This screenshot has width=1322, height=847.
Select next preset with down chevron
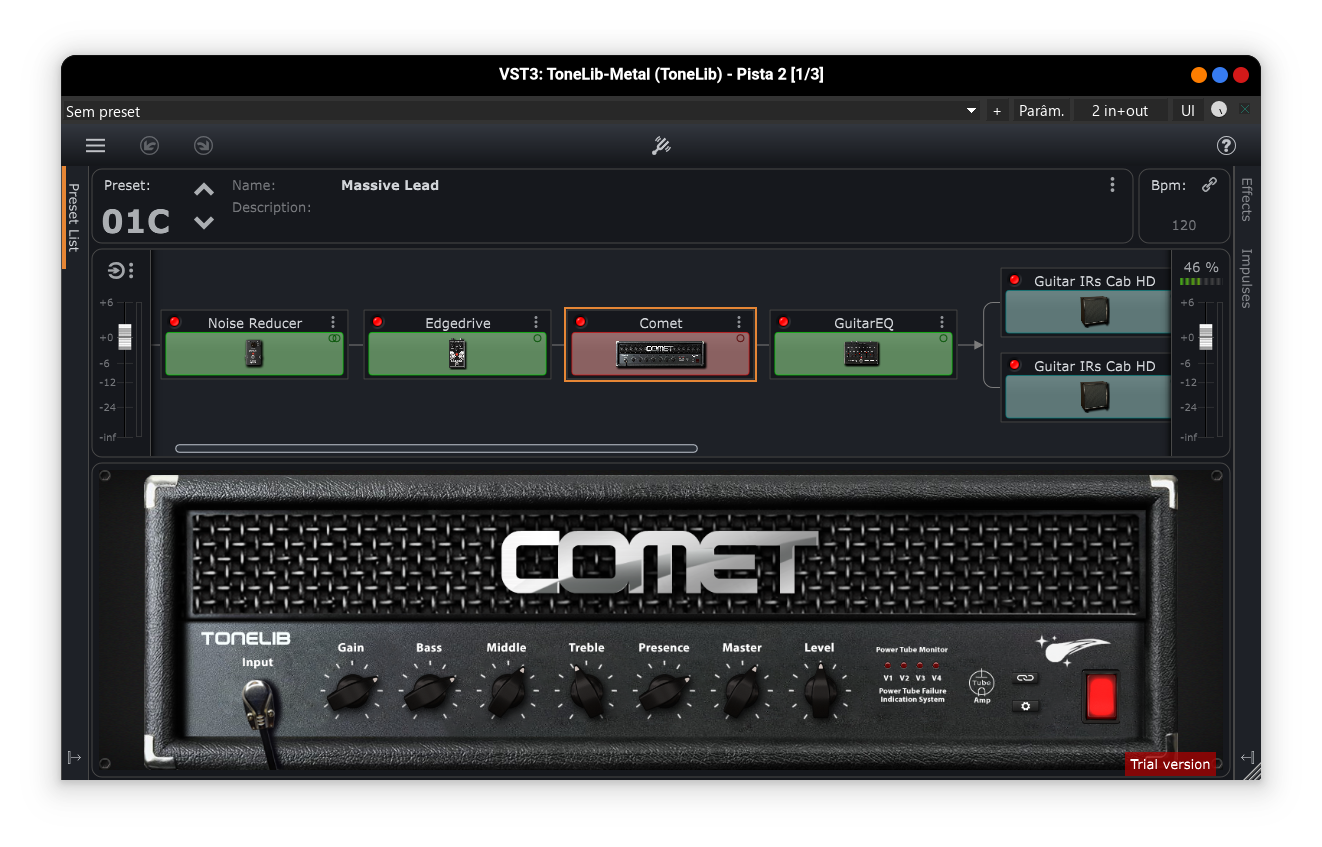tap(204, 223)
